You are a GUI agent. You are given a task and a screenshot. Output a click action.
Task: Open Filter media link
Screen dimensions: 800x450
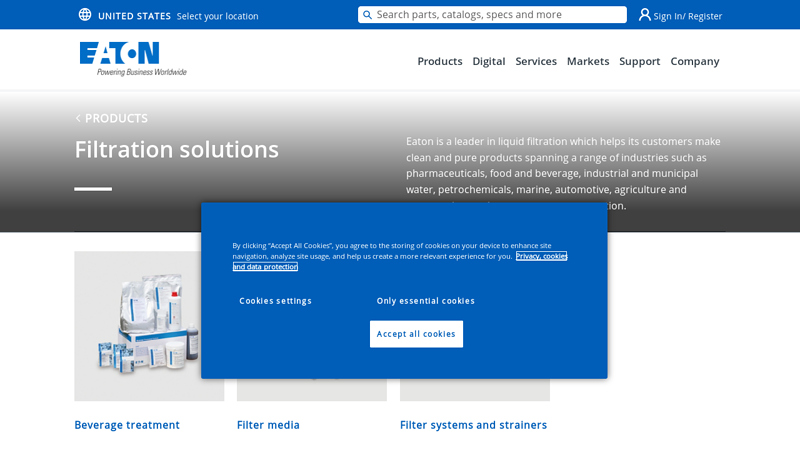click(x=268, y=425)
